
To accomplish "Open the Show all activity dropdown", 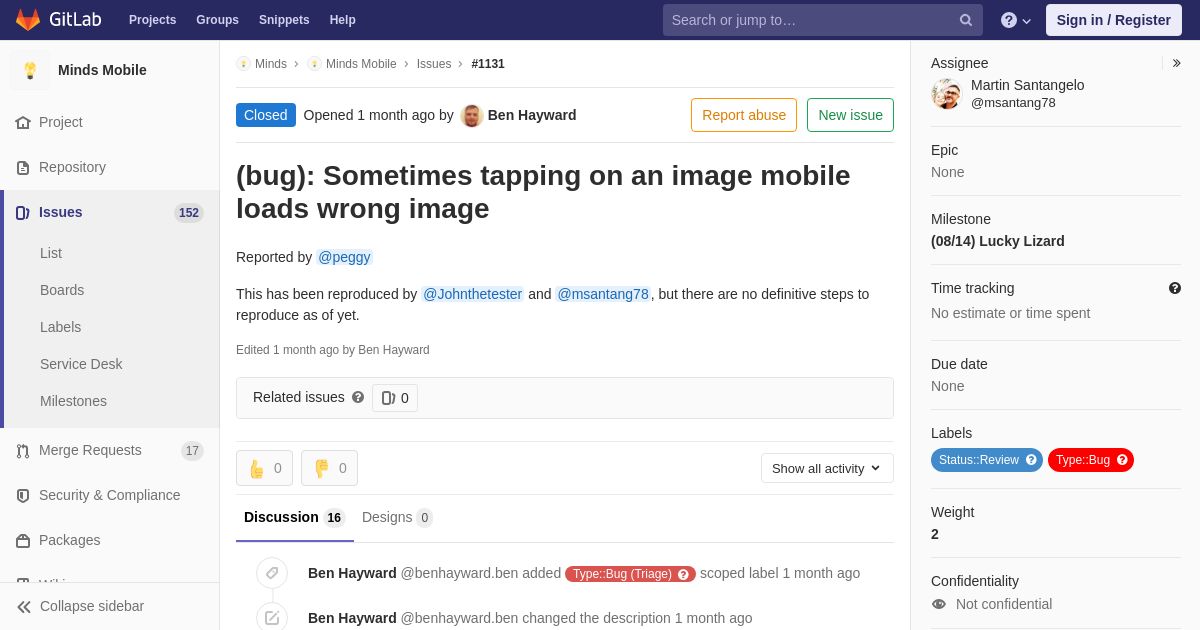I will [x=827, y=468].
